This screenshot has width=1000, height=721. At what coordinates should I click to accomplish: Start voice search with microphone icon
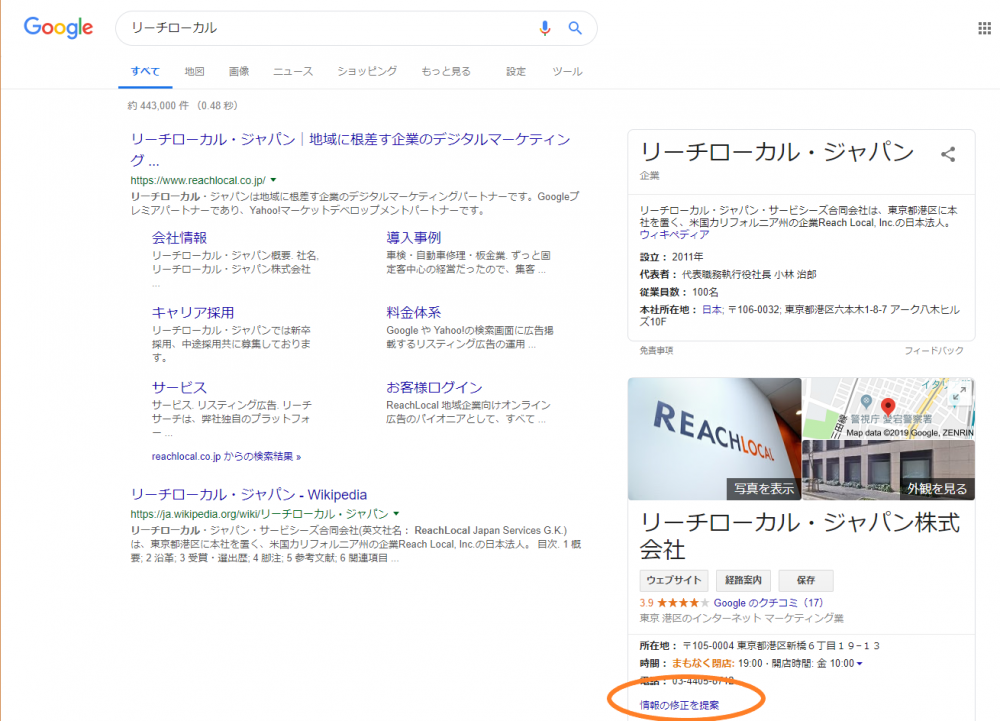coord(545,28)
